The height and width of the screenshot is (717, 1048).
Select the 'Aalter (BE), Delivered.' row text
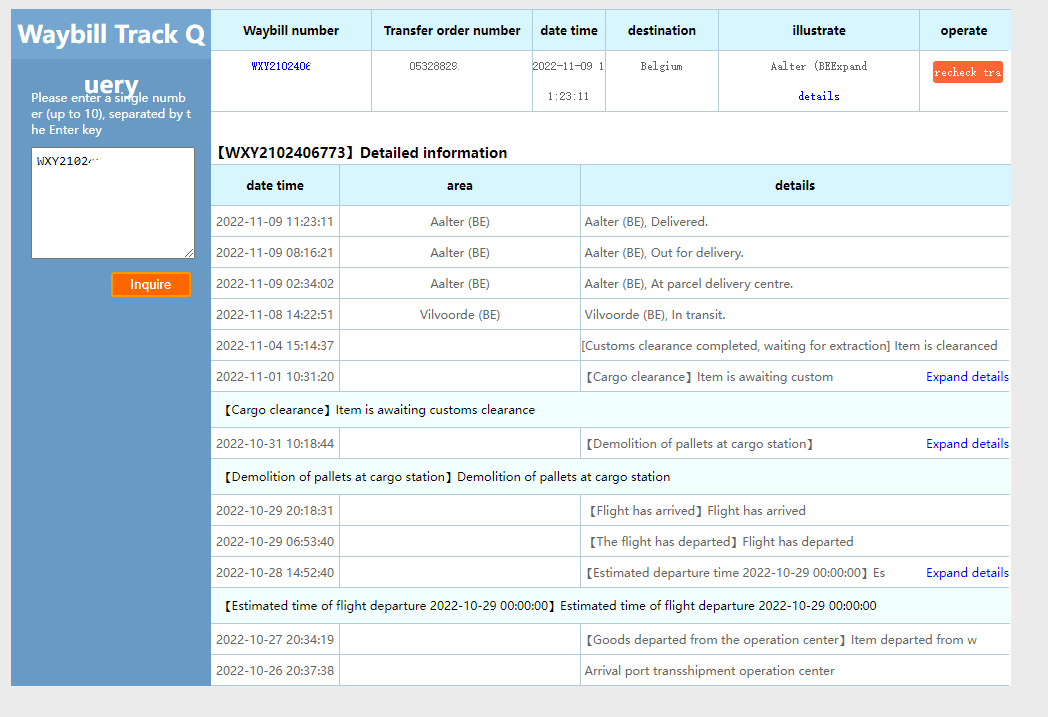click(x=646, y=222)
